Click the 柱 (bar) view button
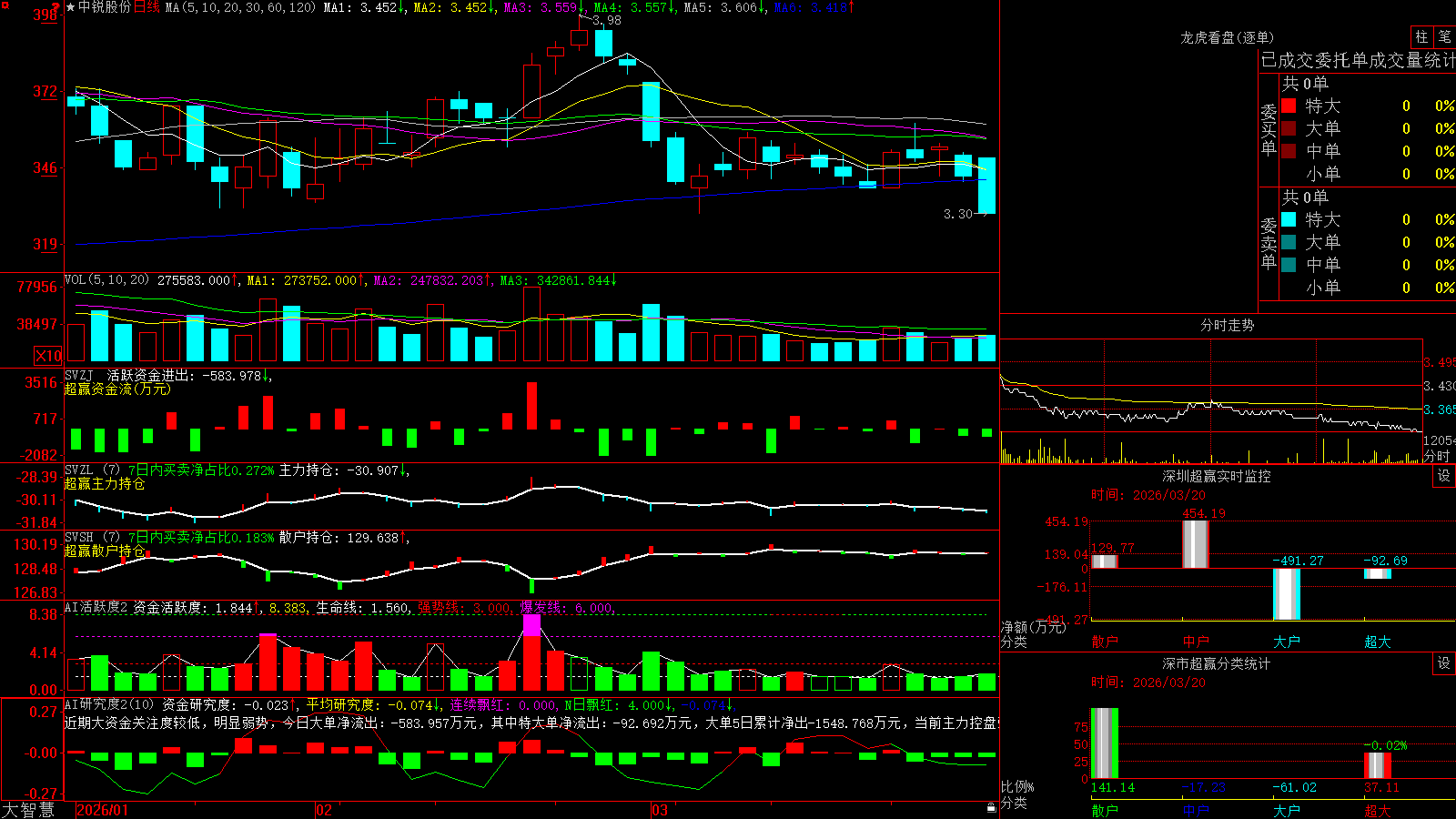Screen dimensions: 1456x819 1421,37
